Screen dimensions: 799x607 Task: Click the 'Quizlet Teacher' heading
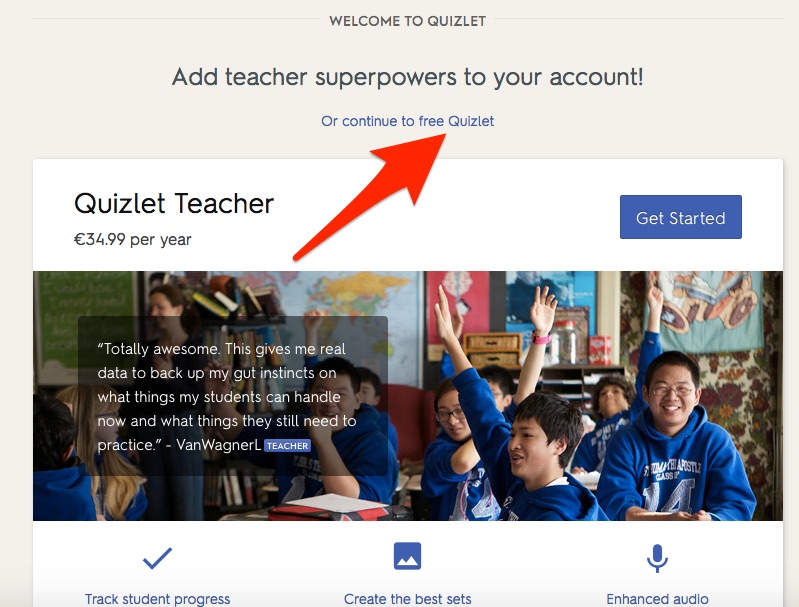pos(174,203)
